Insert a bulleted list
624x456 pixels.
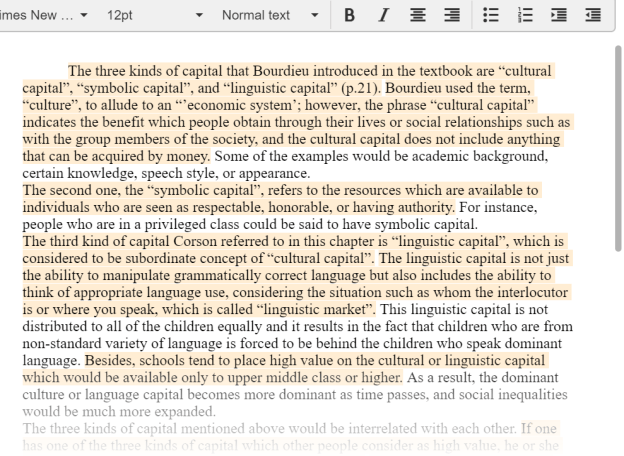coord(490,15)
